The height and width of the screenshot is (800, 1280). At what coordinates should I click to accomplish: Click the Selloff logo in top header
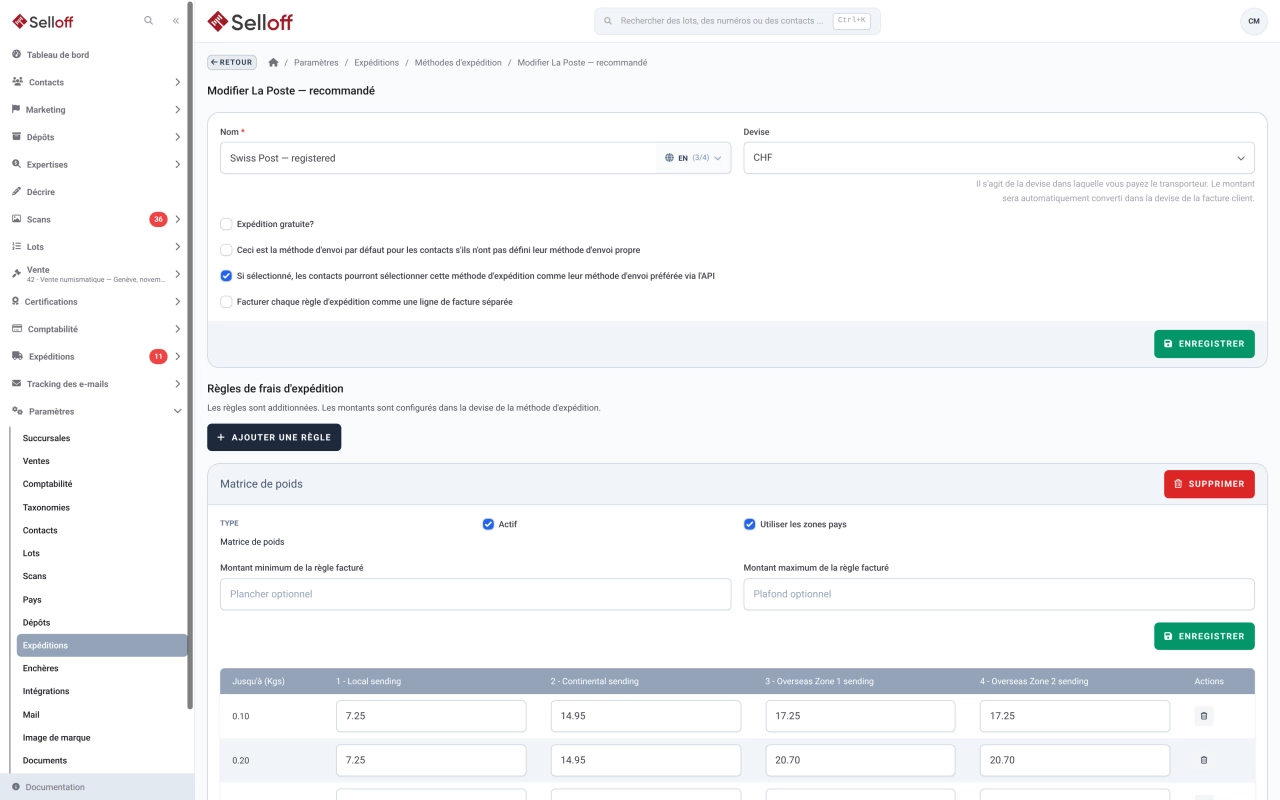[x=250, y=21]
